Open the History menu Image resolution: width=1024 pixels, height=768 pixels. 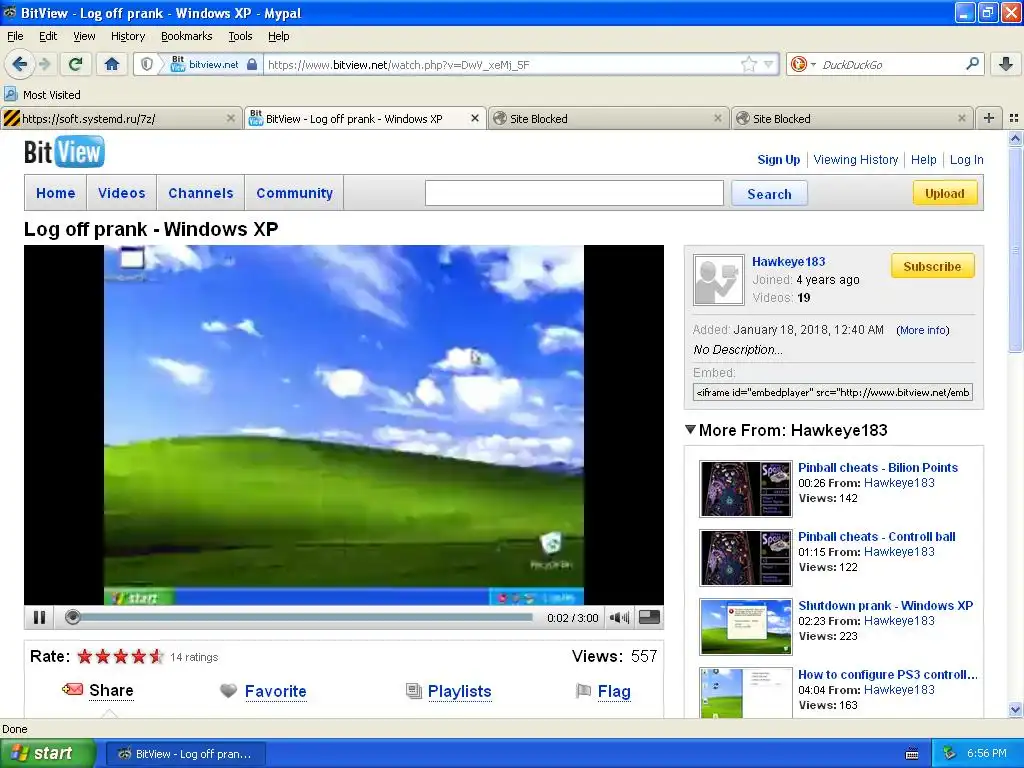tap(127, 36)
